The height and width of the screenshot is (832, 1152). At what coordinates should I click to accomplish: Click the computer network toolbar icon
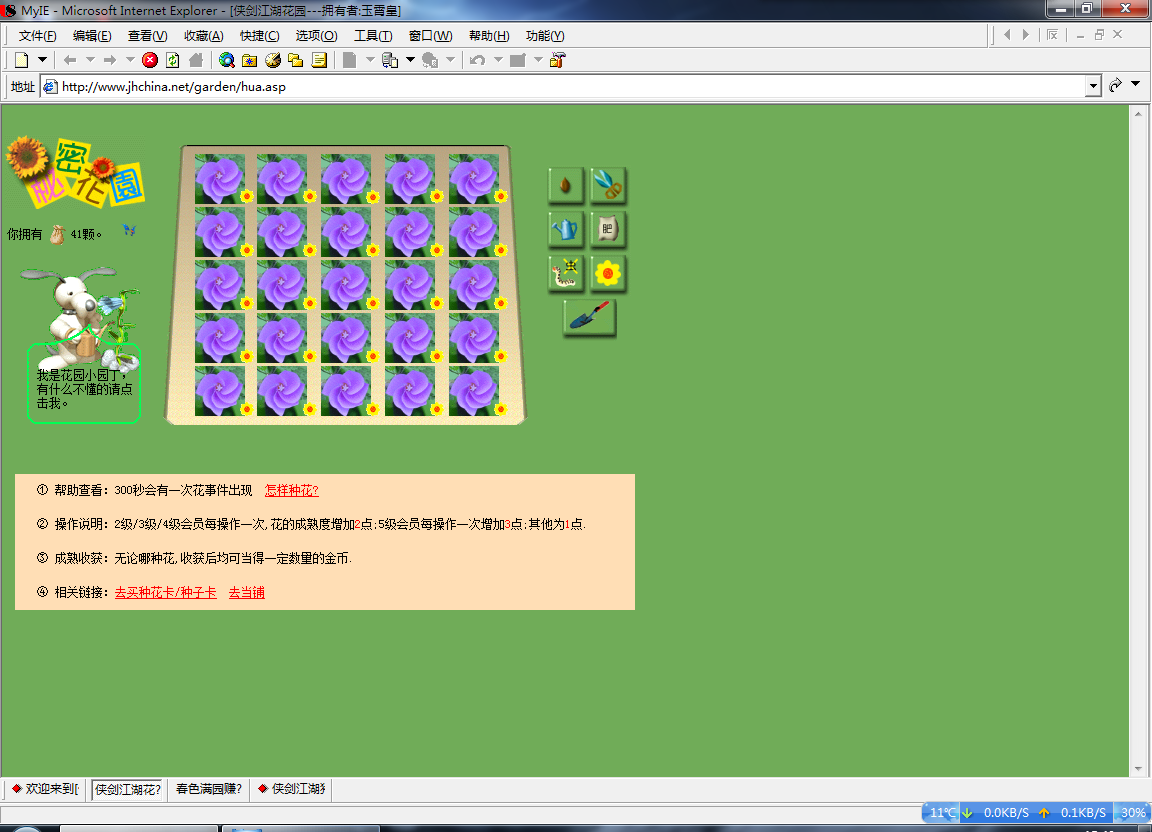[390, 60]
